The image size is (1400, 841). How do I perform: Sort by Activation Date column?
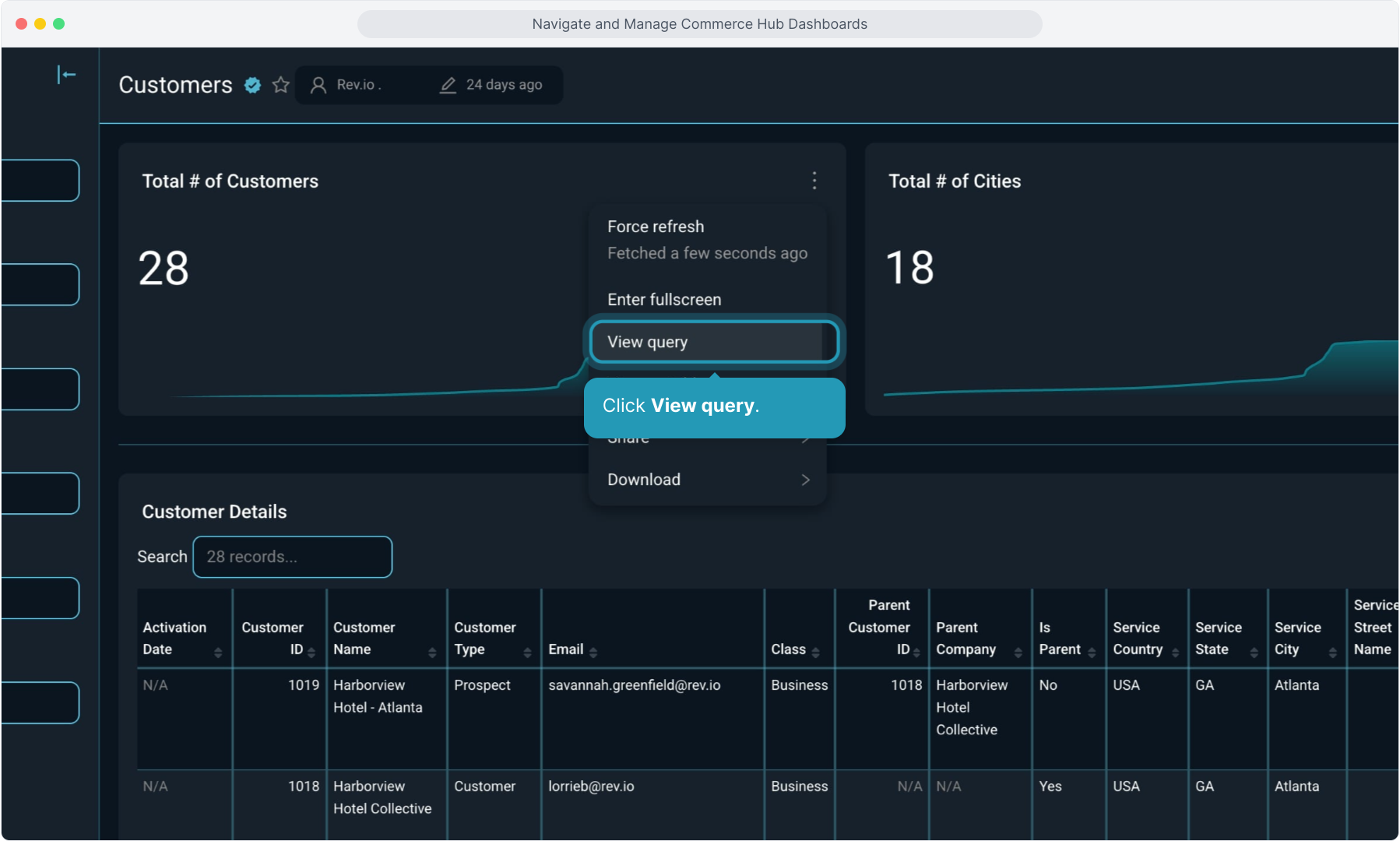point(218,653)
